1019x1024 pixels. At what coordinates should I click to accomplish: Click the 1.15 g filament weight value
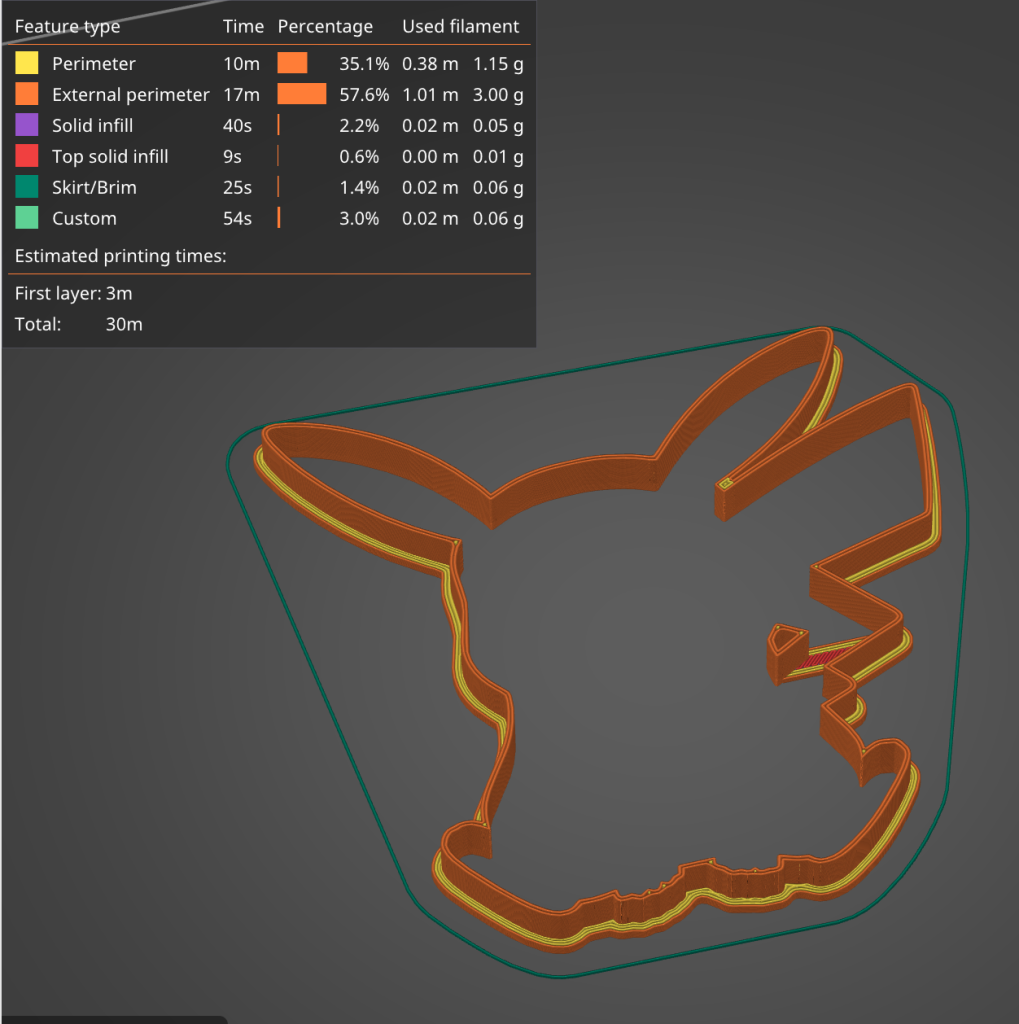(x=498, y=63)
